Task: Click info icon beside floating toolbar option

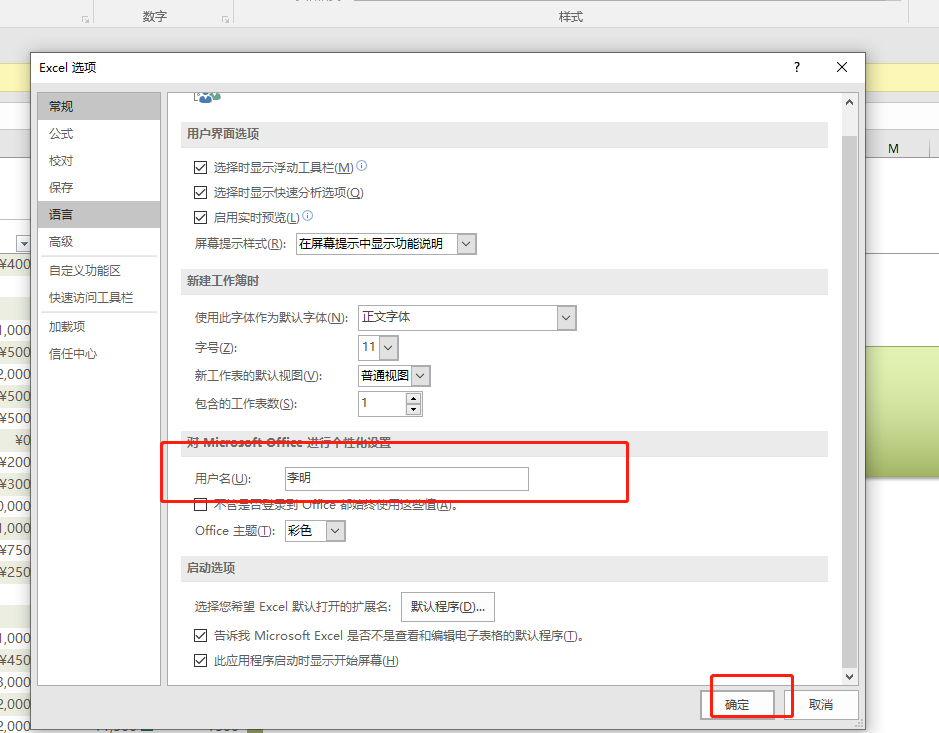Action: pyautogui.click(x=362, y=166)
